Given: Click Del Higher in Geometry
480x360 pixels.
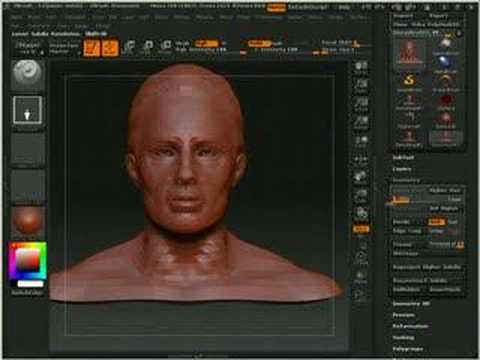Looking at the screenshot, I should [445, 209].
